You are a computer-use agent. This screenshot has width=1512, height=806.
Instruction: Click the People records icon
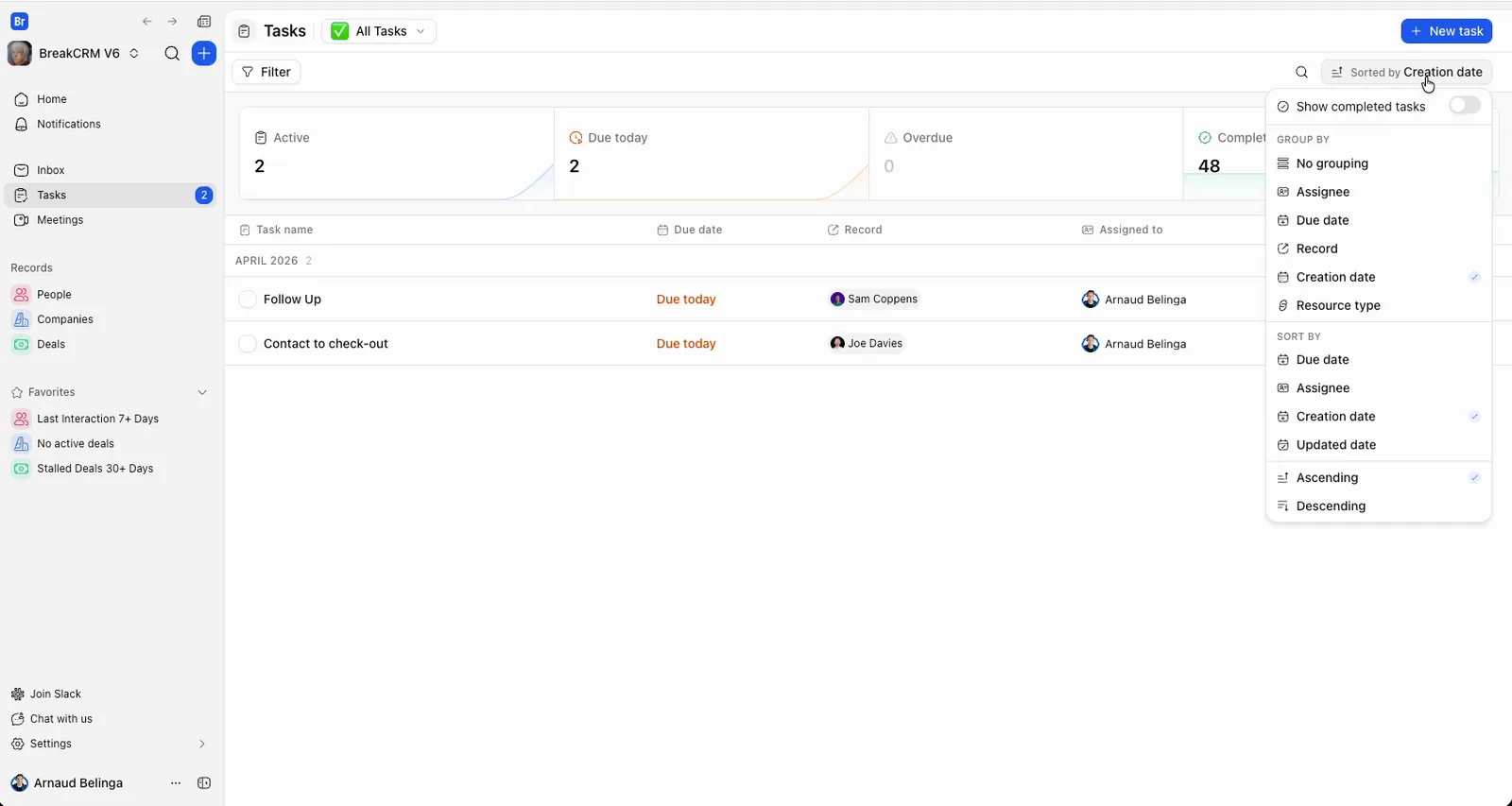click(x=22, y=295)
